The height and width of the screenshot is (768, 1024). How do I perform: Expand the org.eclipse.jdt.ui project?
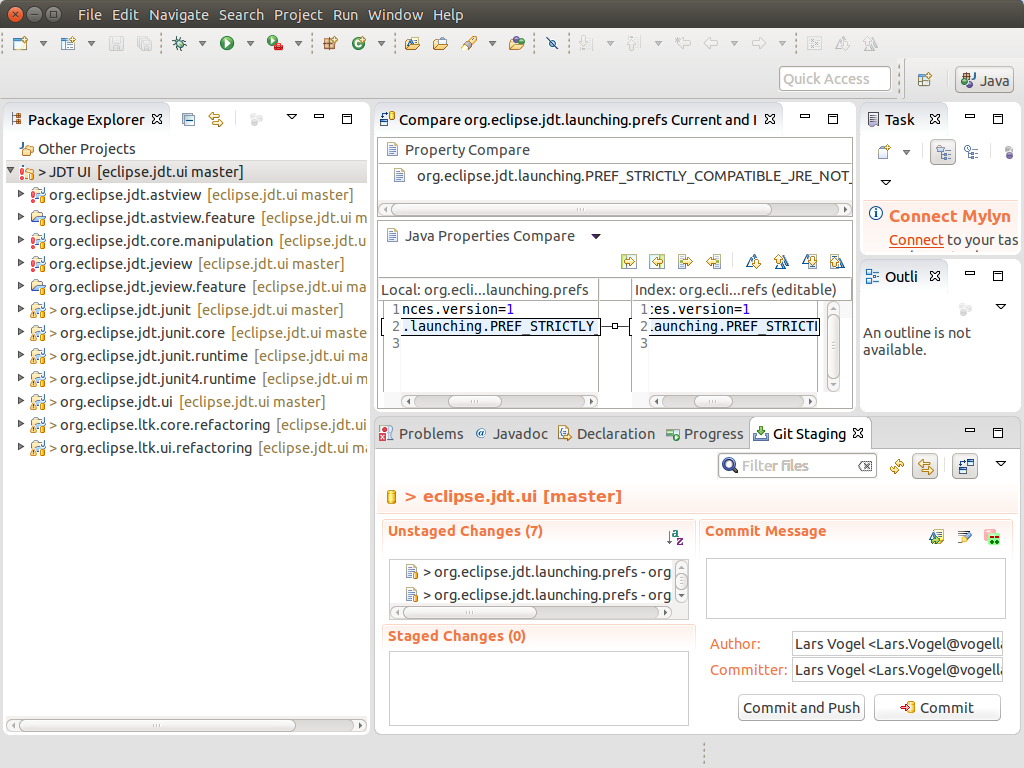click(21, 401)
